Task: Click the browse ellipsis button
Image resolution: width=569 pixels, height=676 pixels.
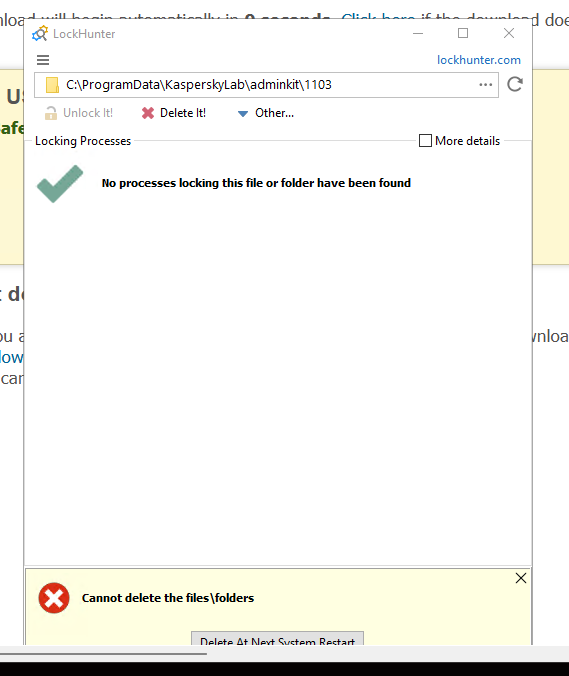Action: 486,85
